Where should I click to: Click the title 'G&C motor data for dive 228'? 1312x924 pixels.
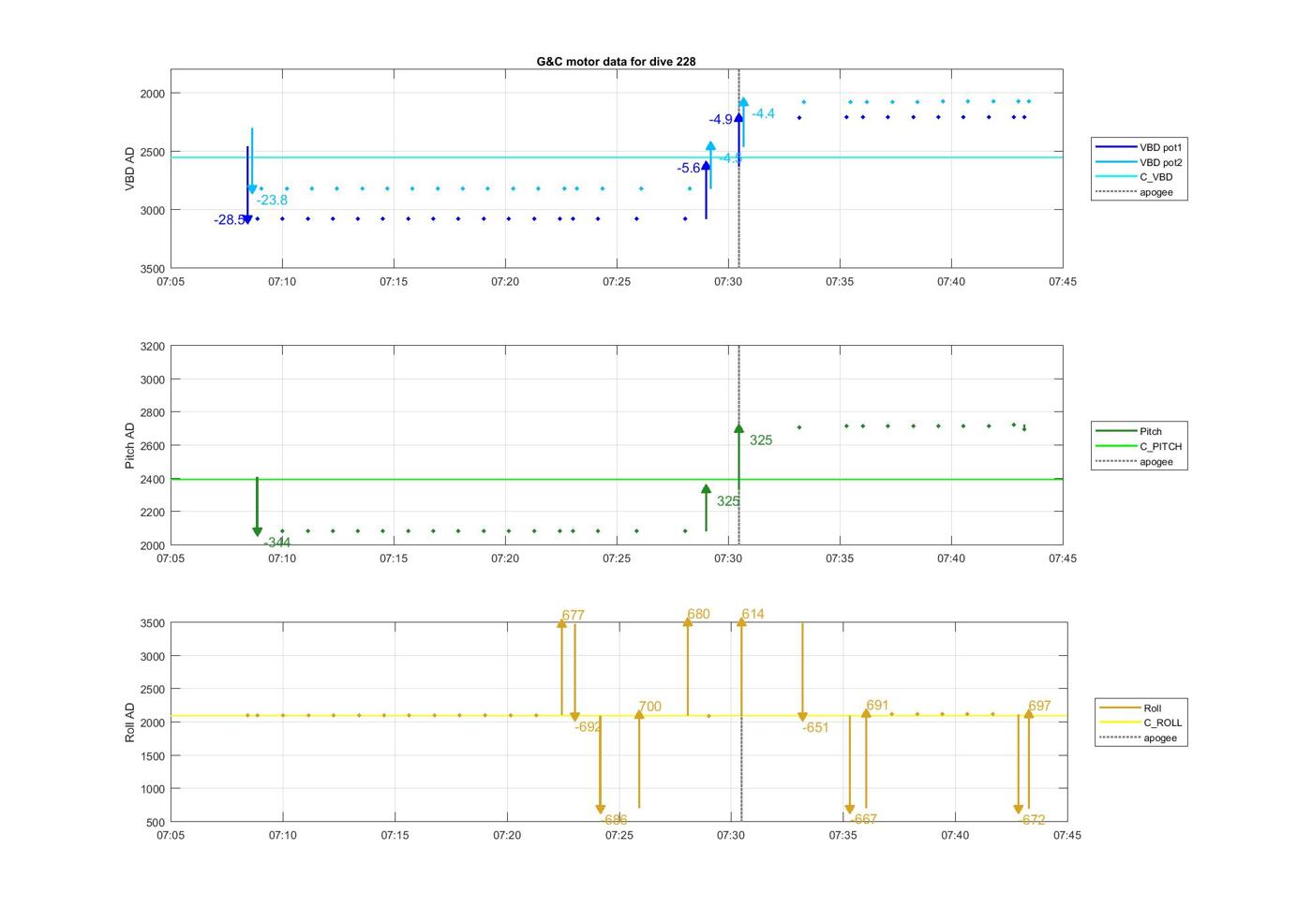[x=616, y=61]
